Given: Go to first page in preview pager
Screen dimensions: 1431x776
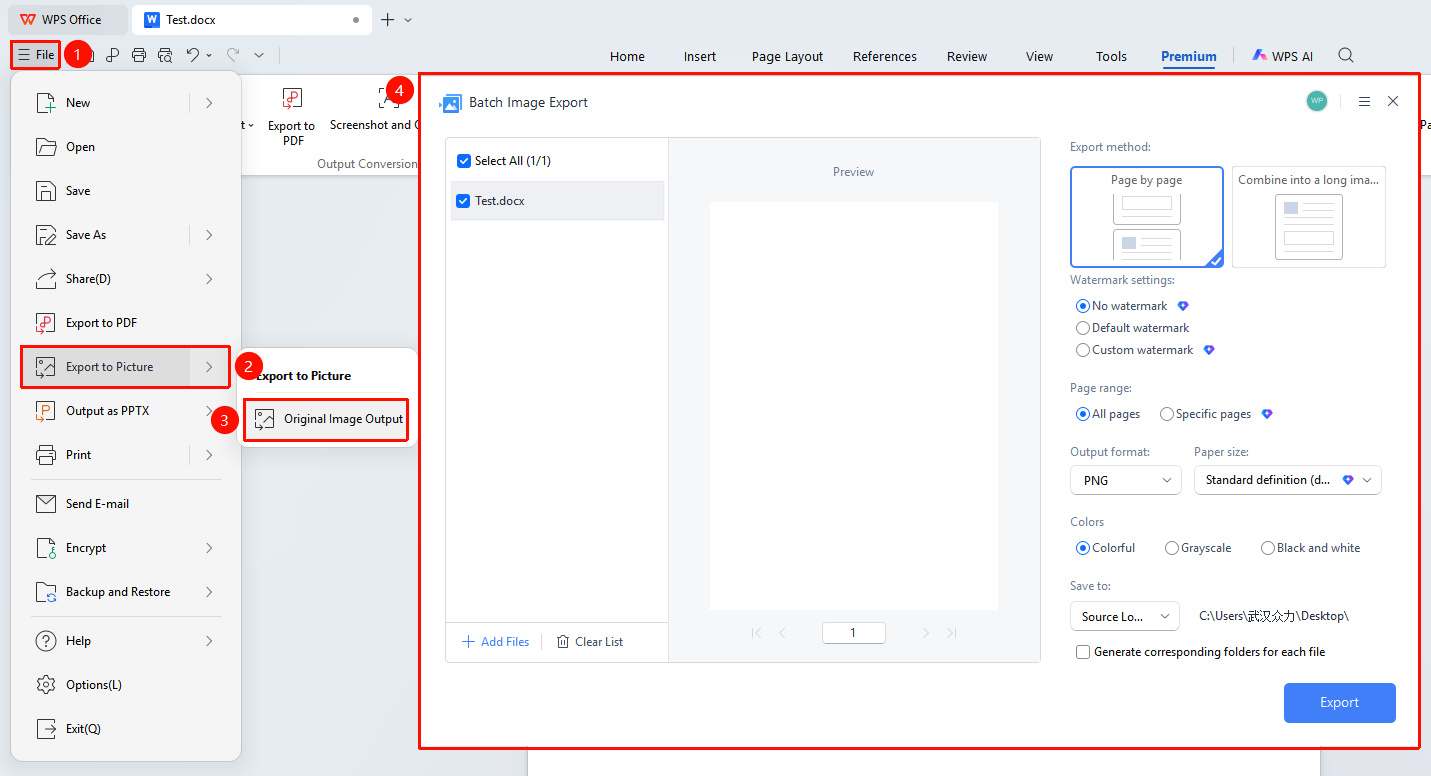Looking at the screenshot, I should (x=756, y=632).
